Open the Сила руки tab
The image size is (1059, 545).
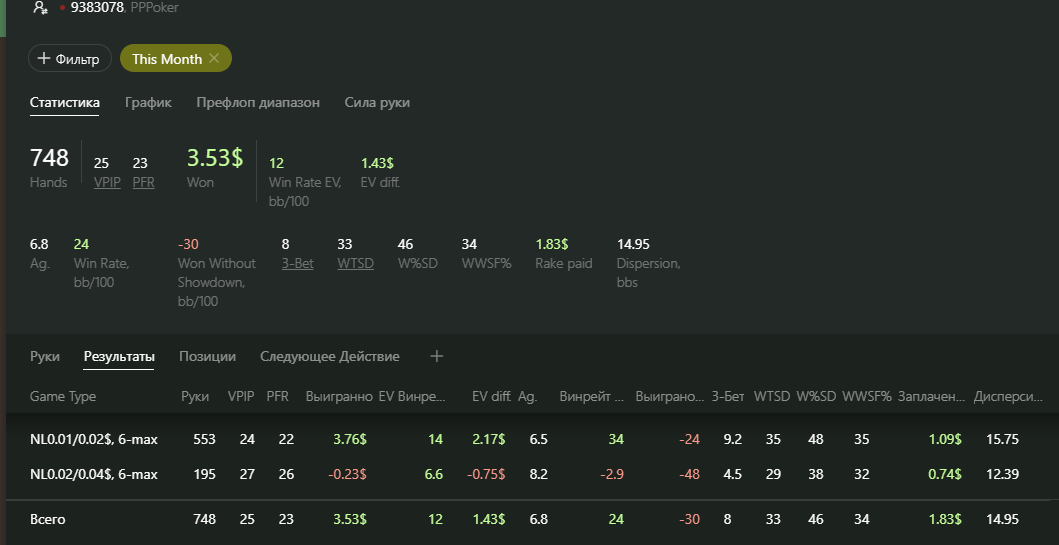[377, 103]
